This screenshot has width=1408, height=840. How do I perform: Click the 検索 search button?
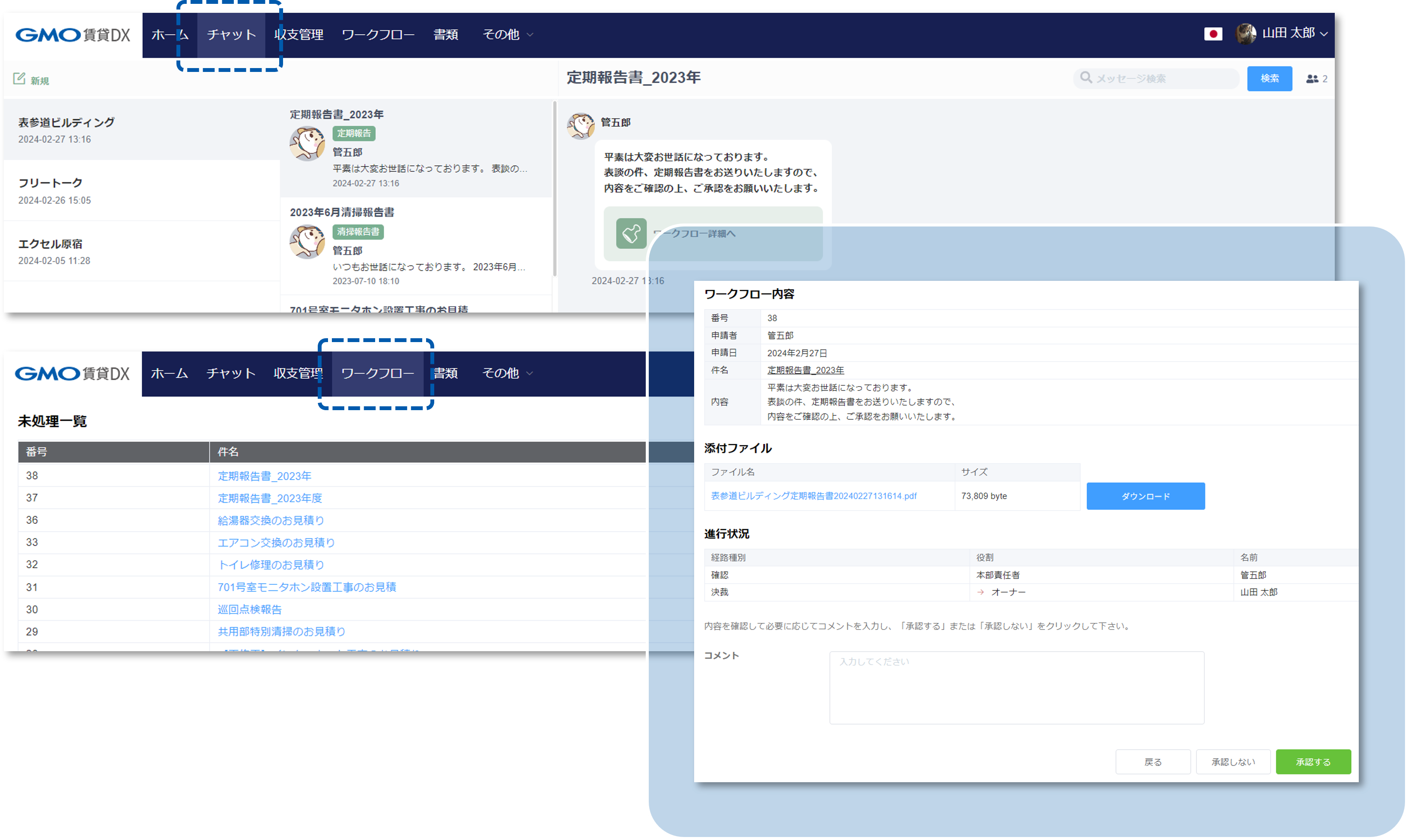click(x=1269, y=79)
